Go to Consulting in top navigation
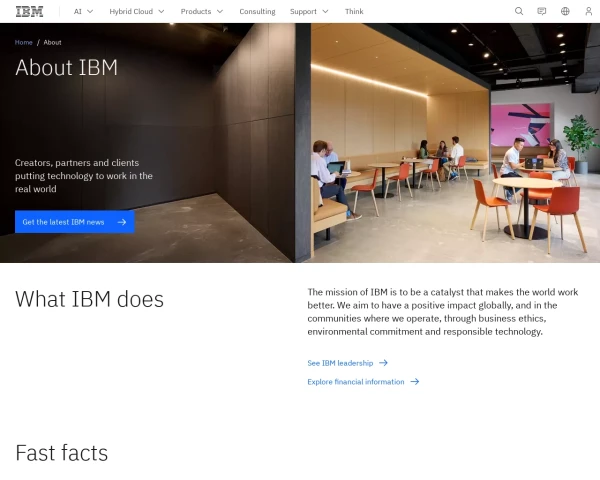This screenshot has height=480, width=600. pos(257,11)
